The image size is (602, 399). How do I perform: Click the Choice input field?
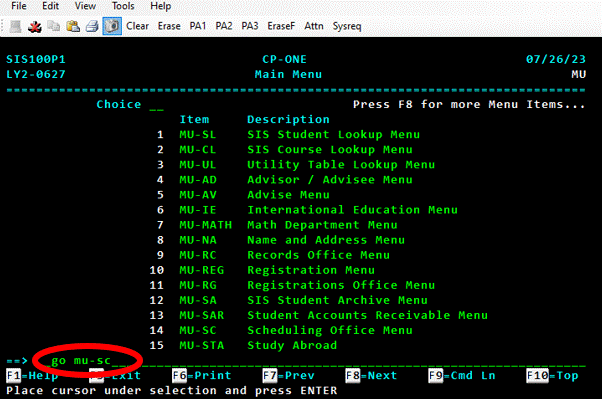157,105
